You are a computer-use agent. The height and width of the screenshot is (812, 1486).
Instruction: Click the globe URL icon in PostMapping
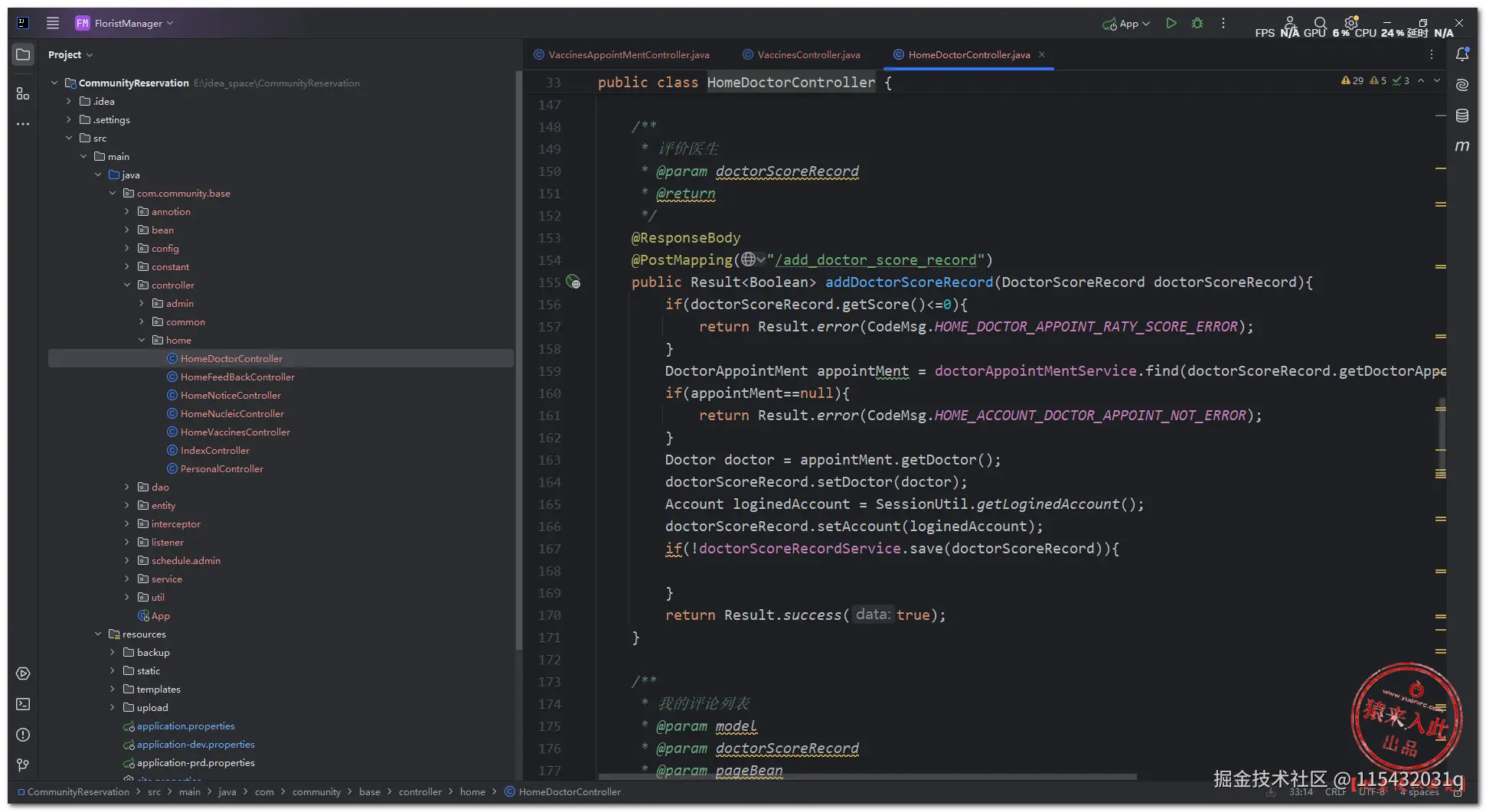tap(749, 260)
